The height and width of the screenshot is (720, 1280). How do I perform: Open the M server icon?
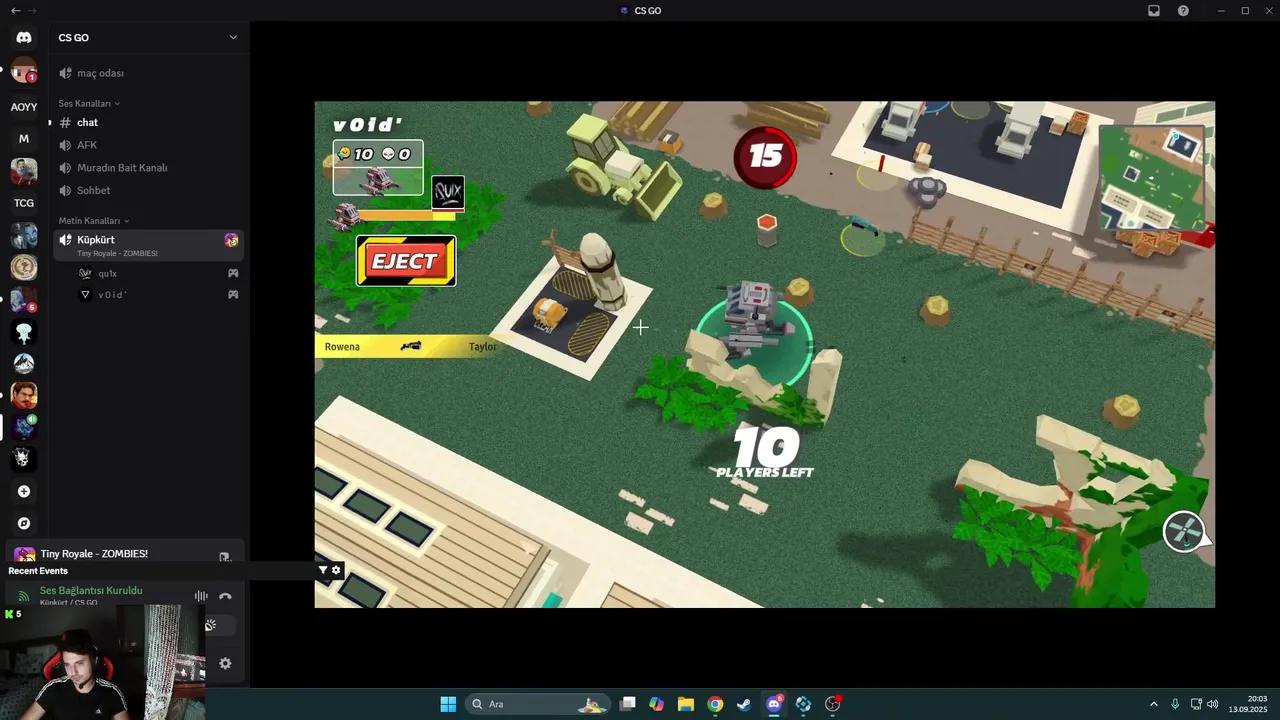click(24, 138)
